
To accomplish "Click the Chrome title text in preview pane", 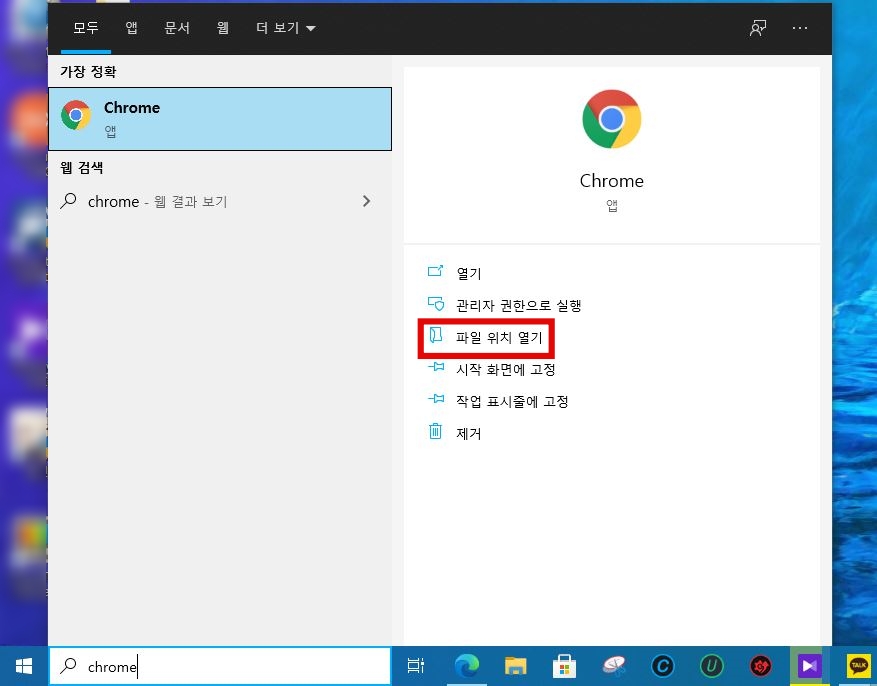I will [611, 181].
